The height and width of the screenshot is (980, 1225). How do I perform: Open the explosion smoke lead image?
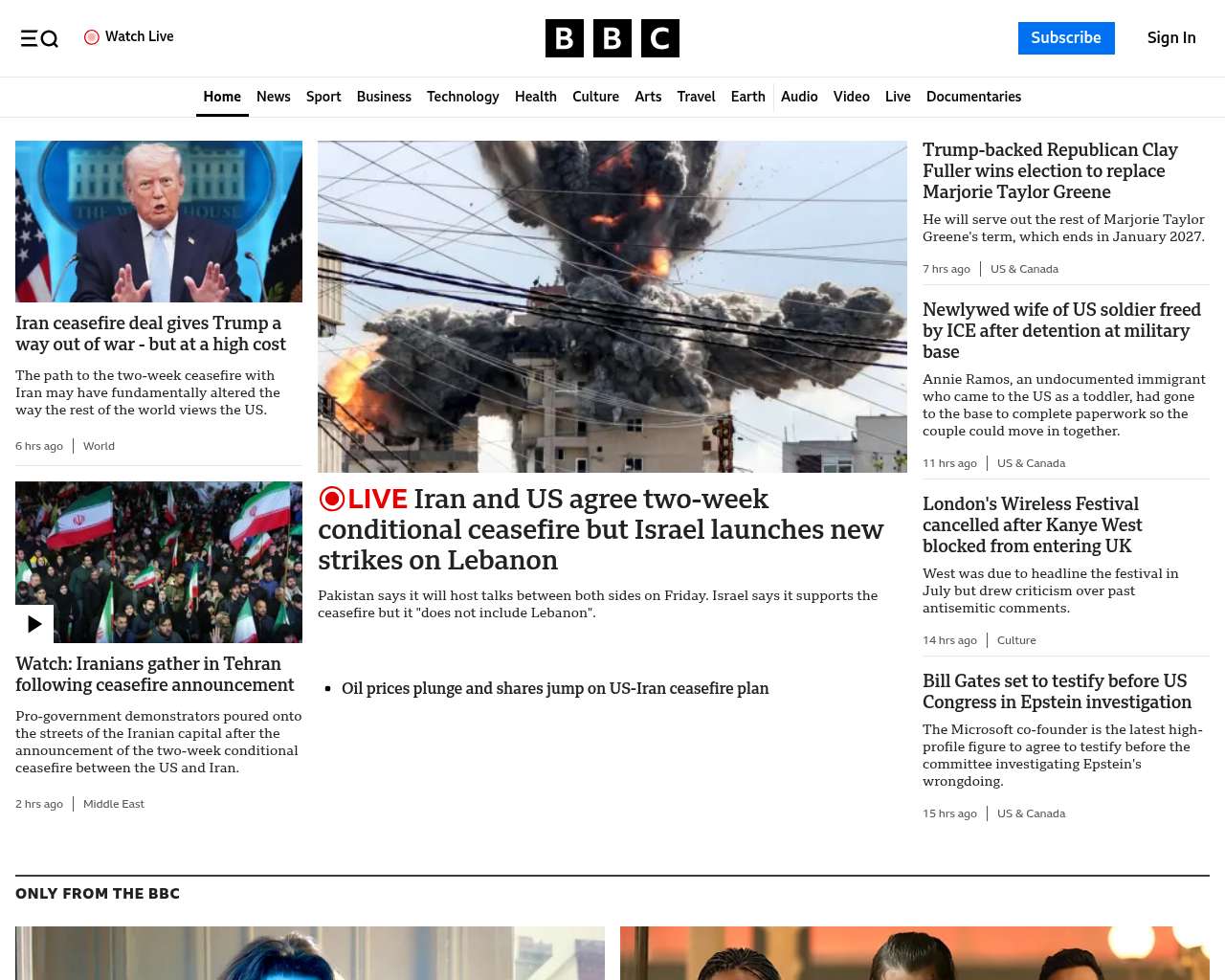coord(612,306)
